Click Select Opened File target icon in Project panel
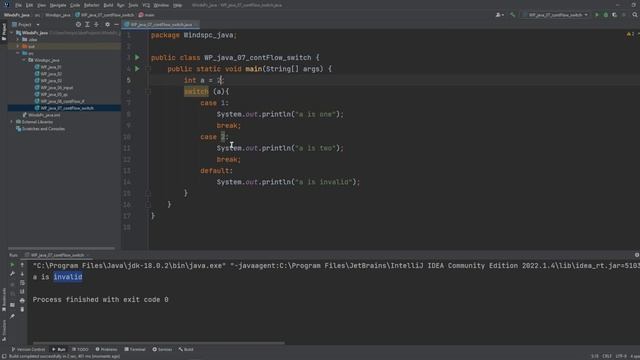 (x=78, y=24)
